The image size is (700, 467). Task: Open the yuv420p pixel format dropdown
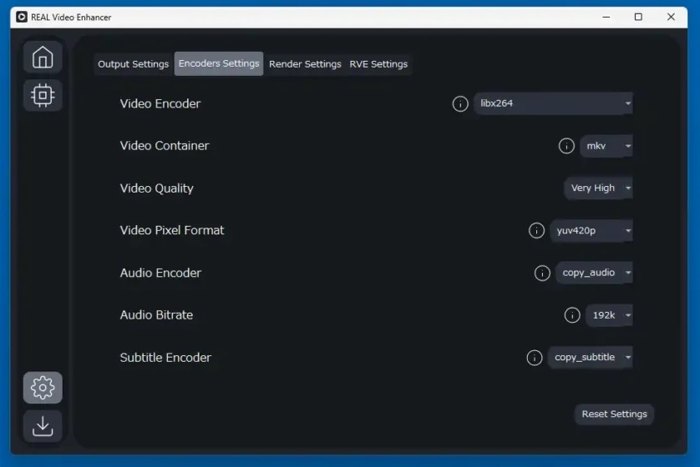(591, 230)
